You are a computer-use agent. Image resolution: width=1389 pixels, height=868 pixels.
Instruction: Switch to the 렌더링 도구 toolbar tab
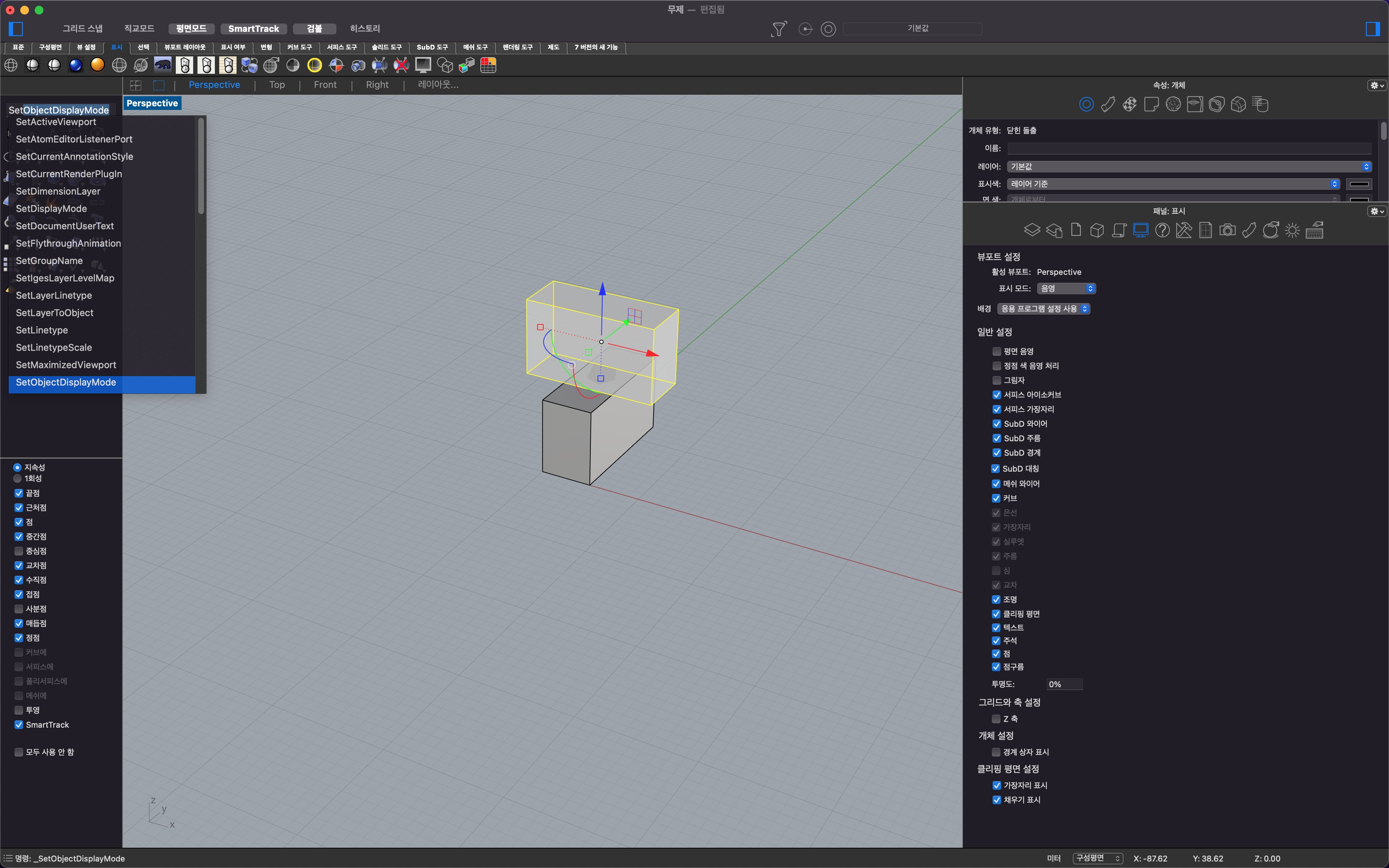(517, 47)
